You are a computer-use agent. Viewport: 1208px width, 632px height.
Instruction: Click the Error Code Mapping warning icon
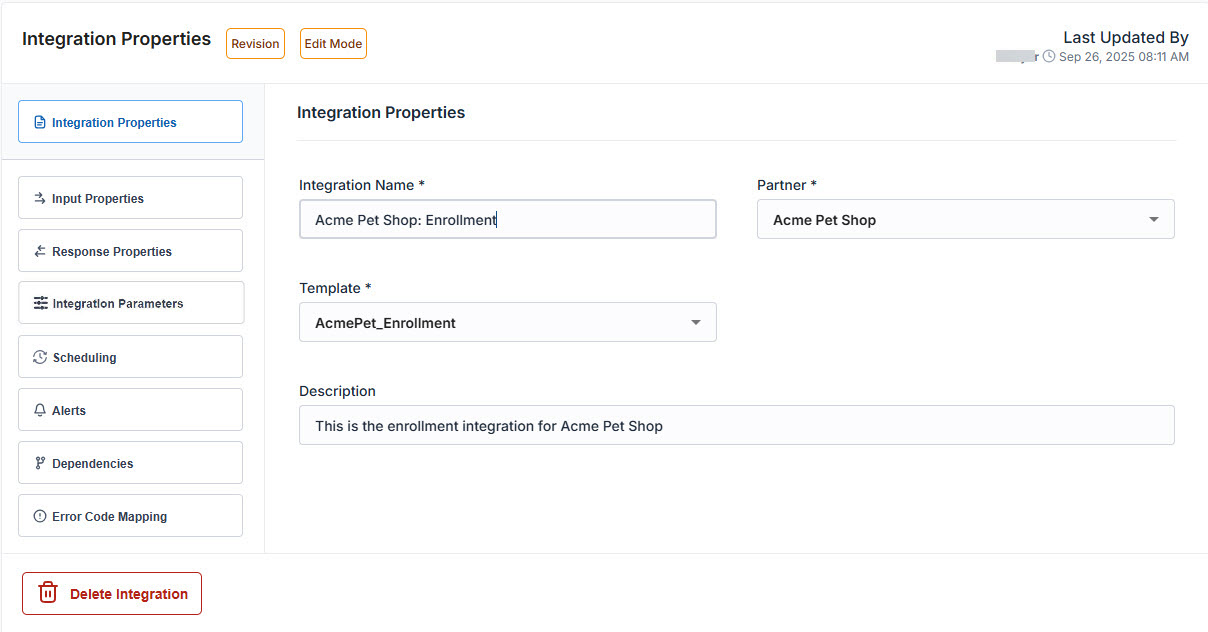click(40, 516)
